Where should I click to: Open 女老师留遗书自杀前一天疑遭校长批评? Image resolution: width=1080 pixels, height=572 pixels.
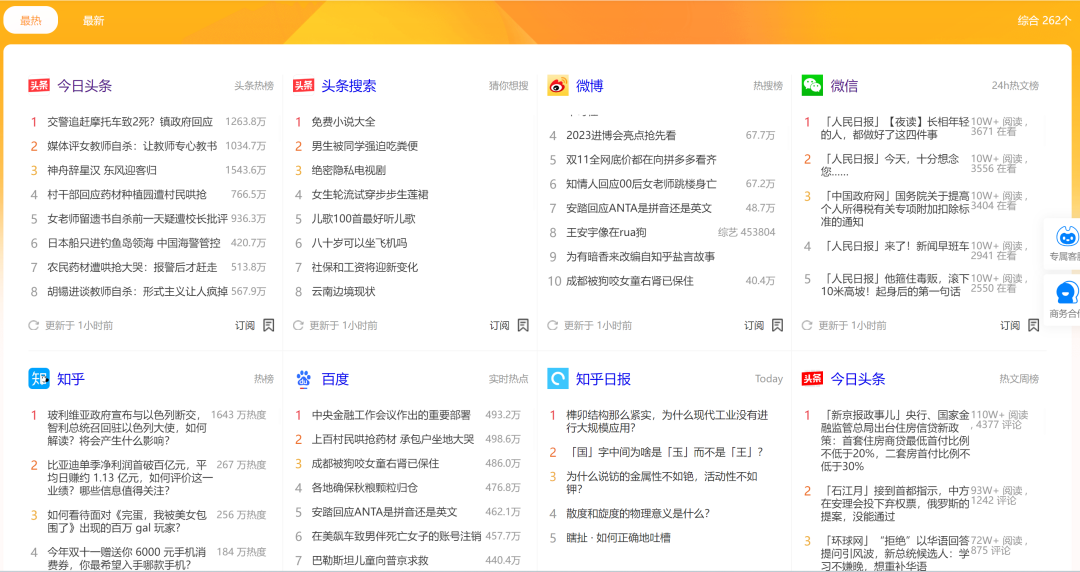(137, 218)
